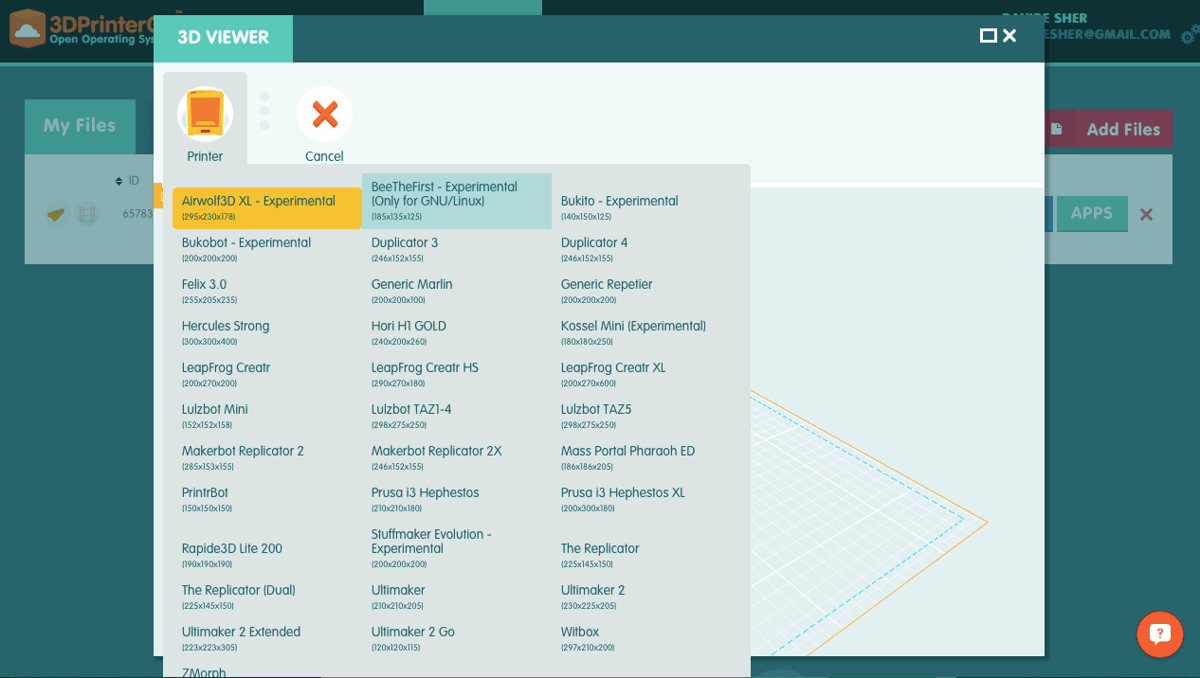
Task: Sort files by ID column
Action: 128,181
